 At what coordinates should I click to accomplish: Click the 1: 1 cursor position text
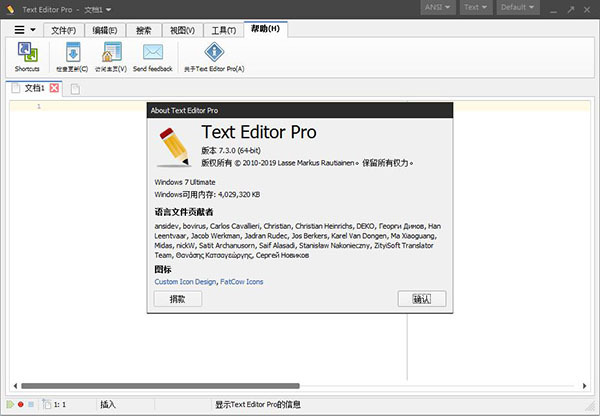(60, 405)
